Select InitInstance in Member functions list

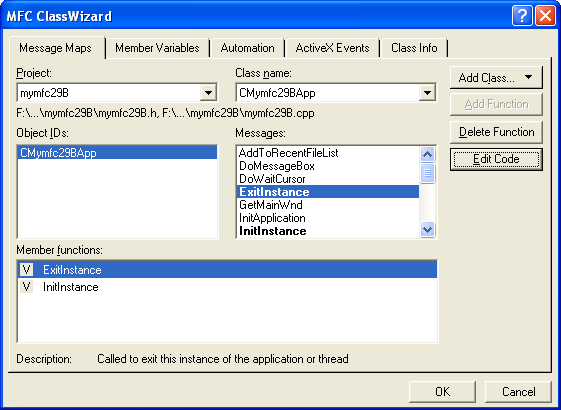(228, 287)
